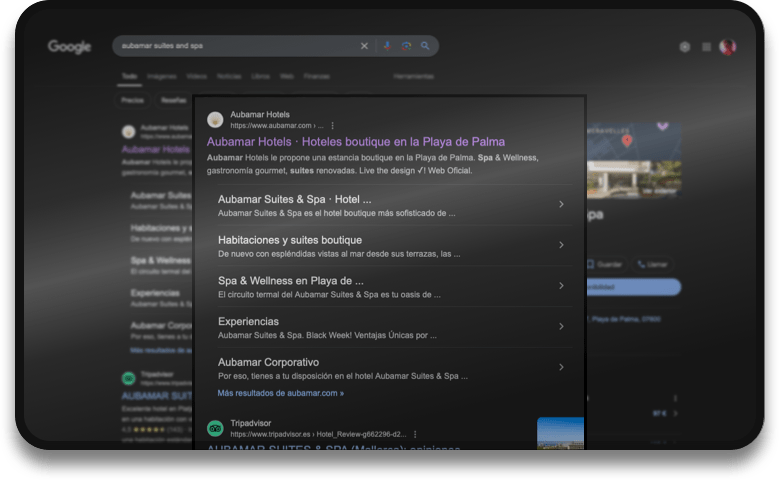Click the blue availability button in the hotel panel
Viewport: 779px width, 480px height.
coord(634,287)
